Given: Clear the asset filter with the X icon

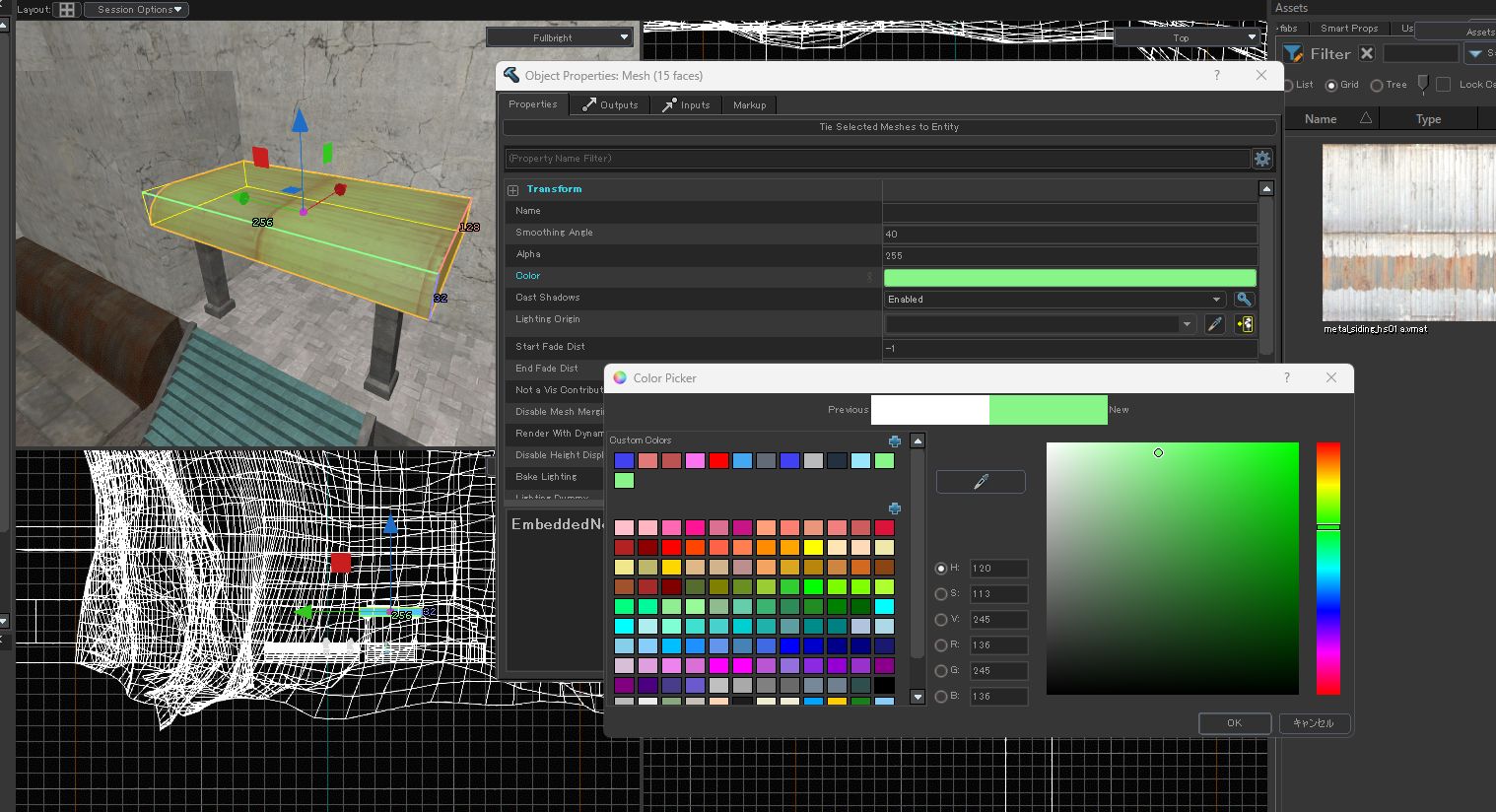Looking at the screenshot, I should click(x=1366, y=53).
